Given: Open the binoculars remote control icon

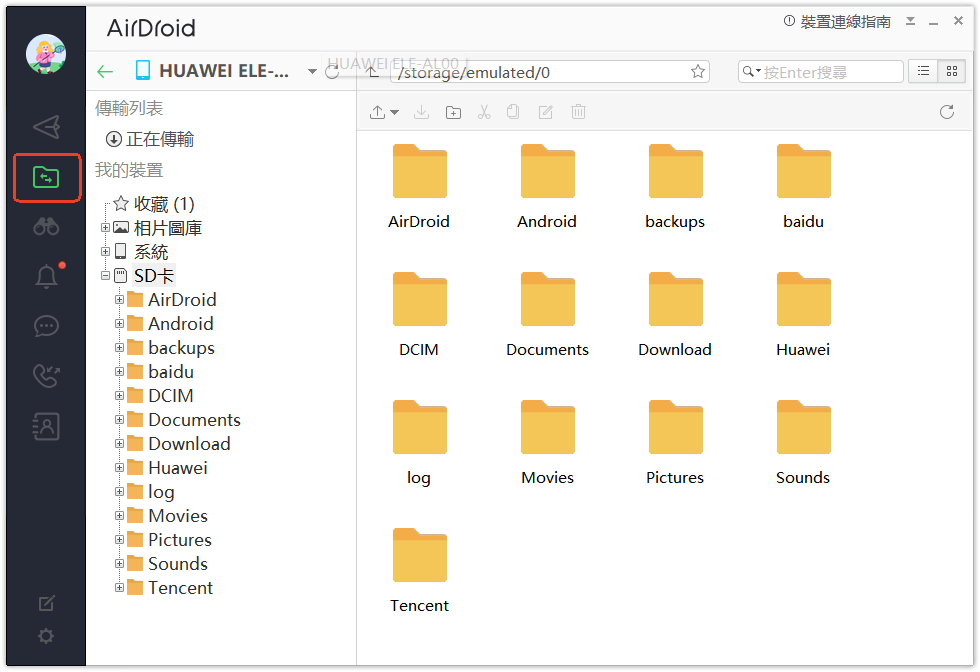Looking at the screenshot, I should [x=46, y=226].
